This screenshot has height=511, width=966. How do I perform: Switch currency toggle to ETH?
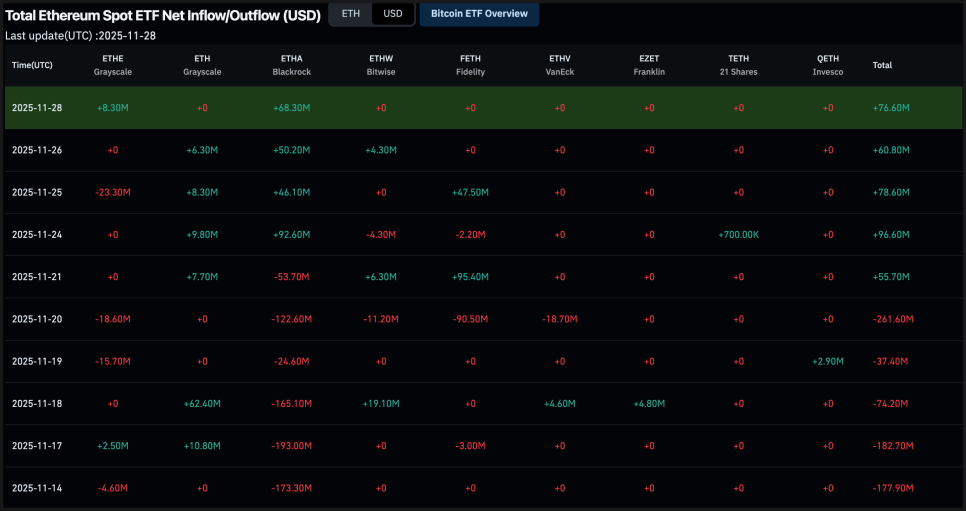(350, 14)
